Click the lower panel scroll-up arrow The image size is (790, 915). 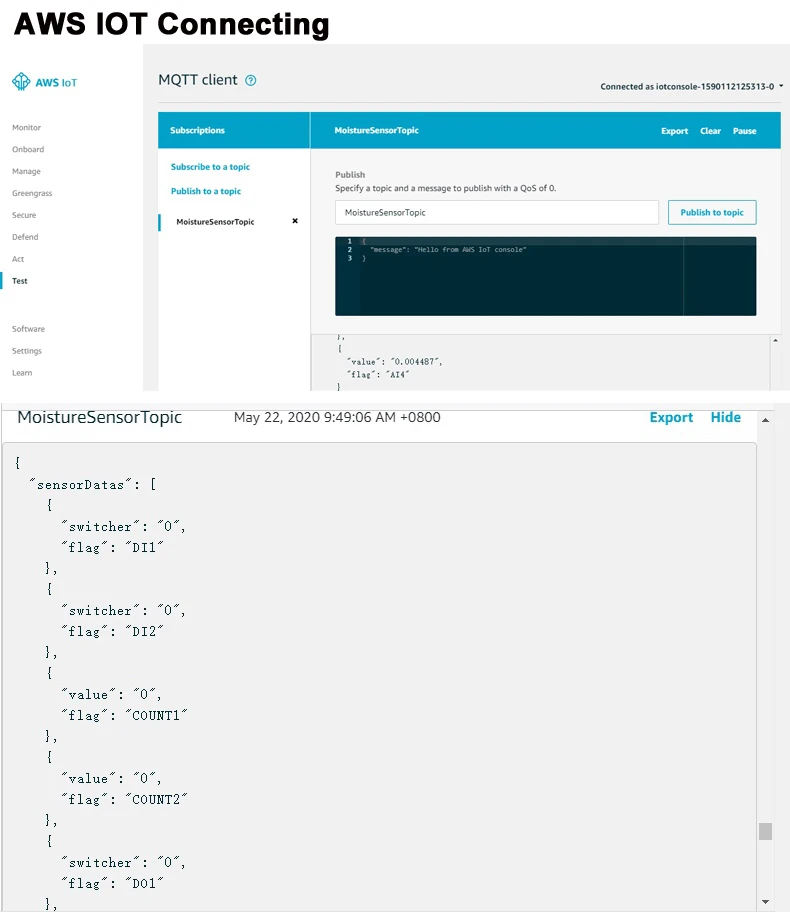click(x=765, y=420)
